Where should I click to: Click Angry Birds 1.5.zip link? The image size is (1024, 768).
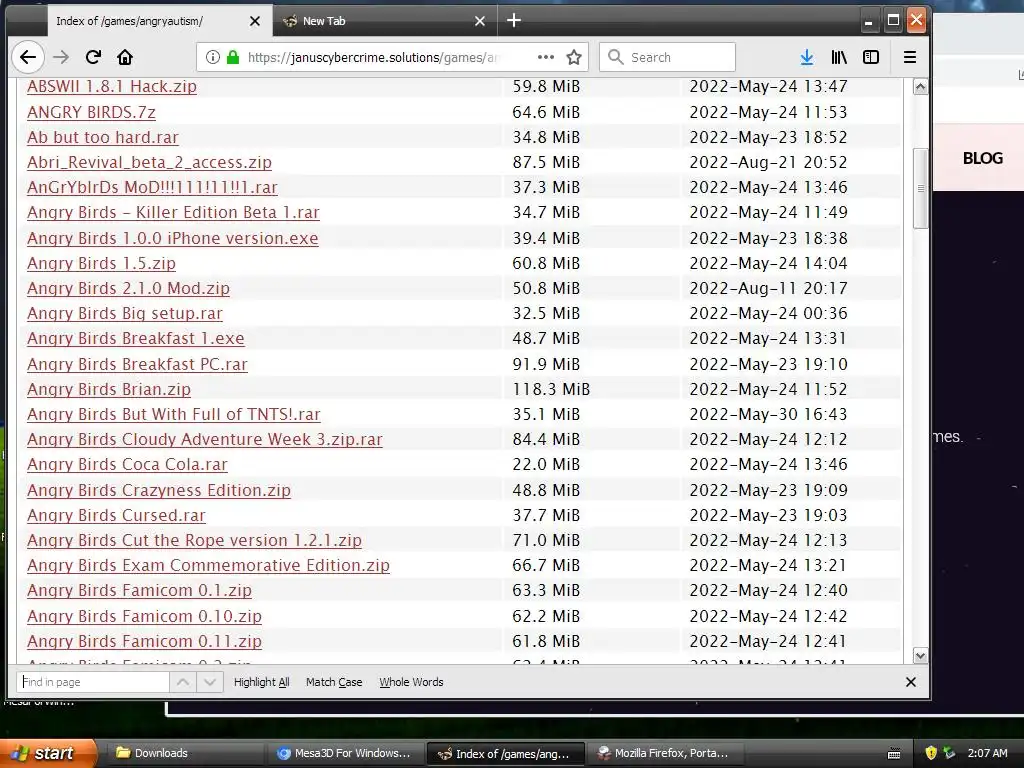tap(101, 263)
